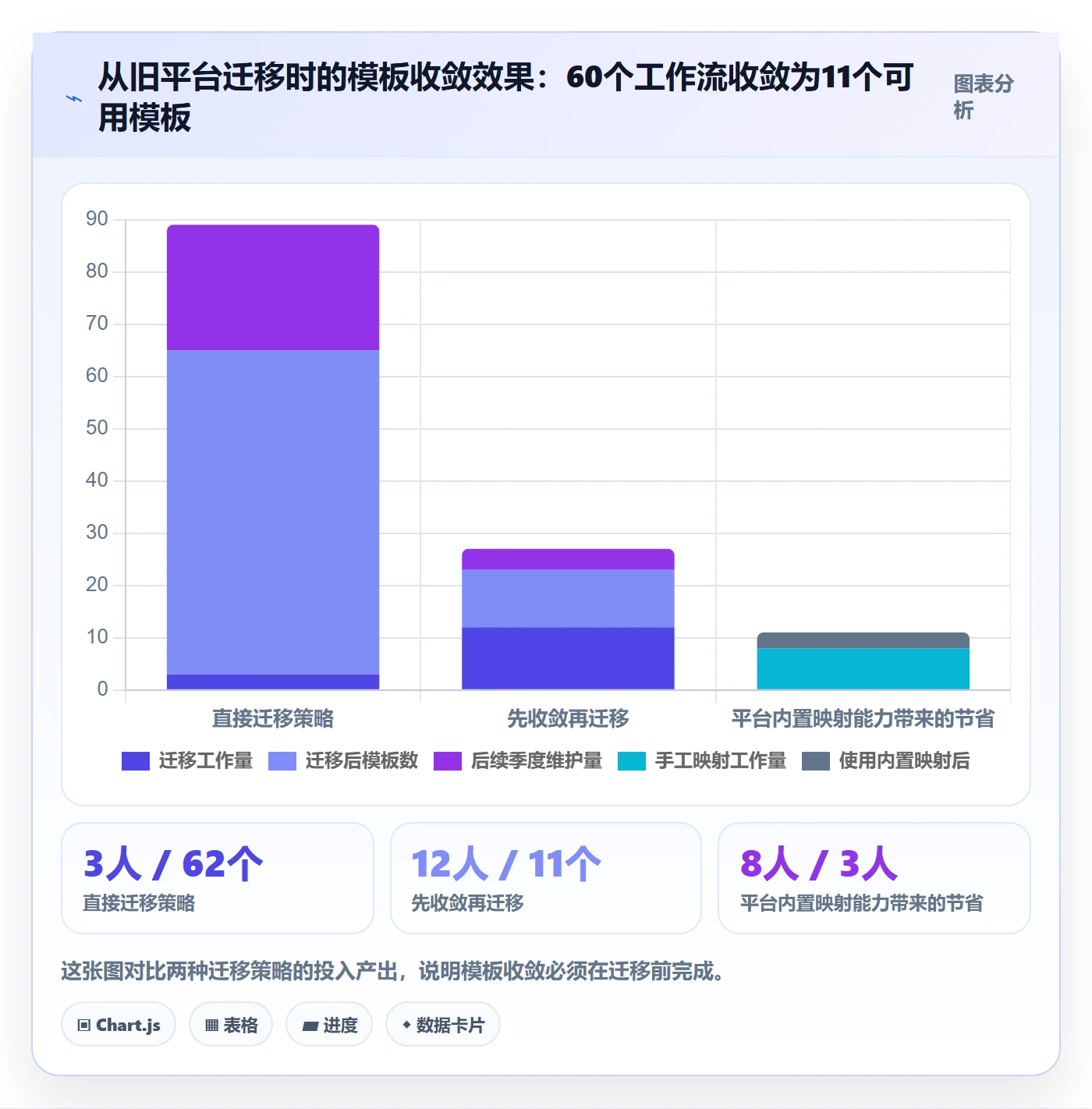Click the 90 y-axis tick label
This screenshot has width=1092, height=1109.
click(x=97, y=219)
